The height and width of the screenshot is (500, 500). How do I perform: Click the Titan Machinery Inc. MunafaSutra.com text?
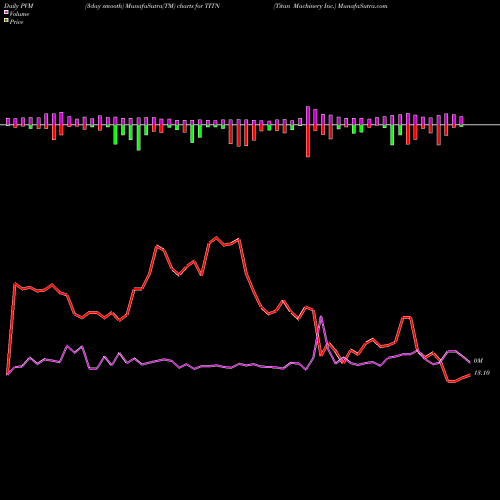[x=330, y=6]
